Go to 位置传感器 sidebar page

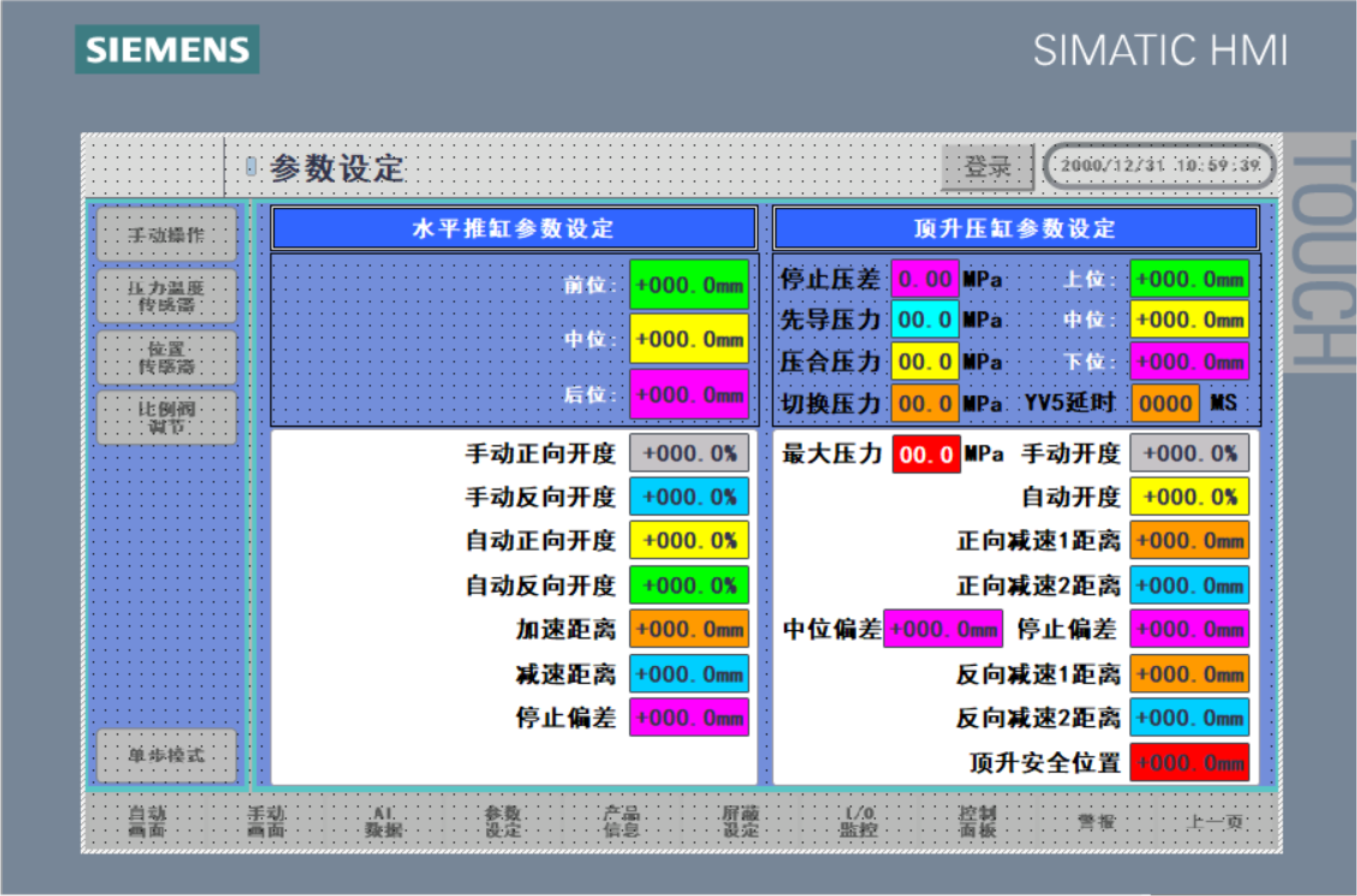point(166,357)
